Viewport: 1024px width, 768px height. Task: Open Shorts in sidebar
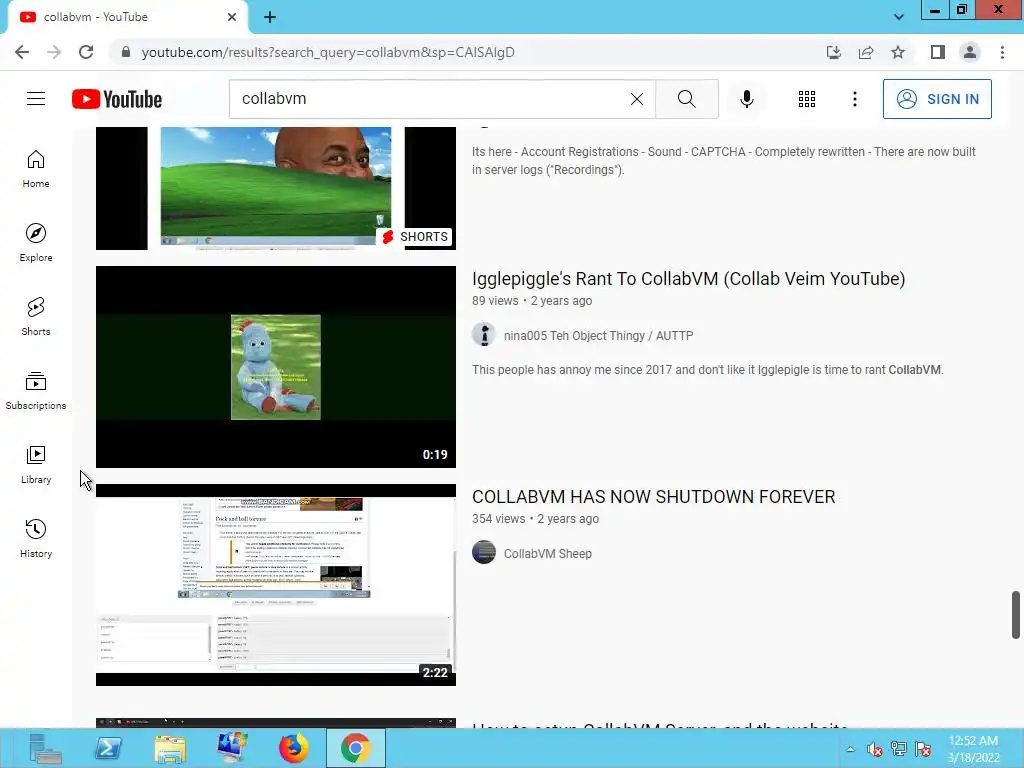point(36,317)
